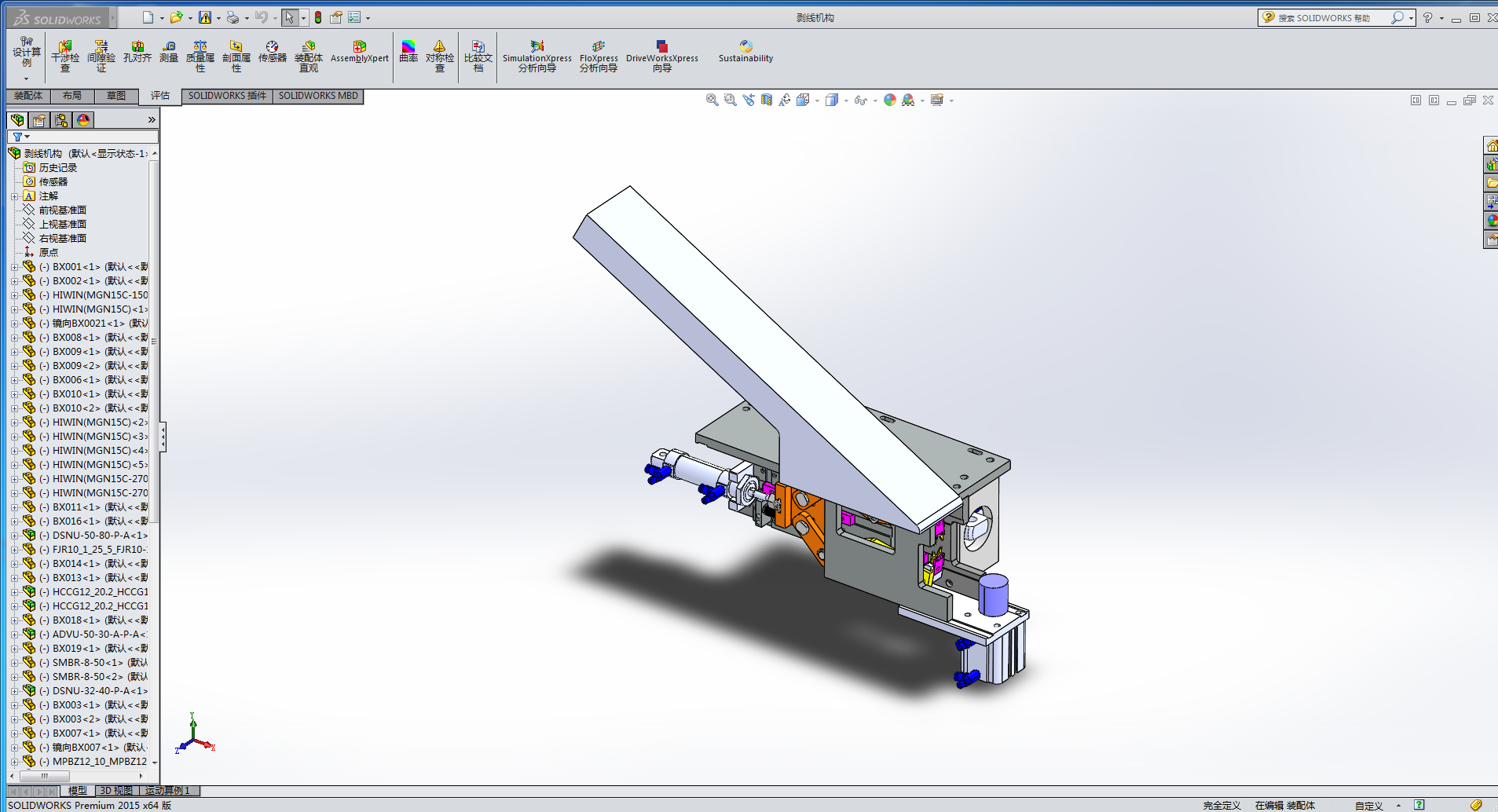Toggle the section view tool
The height and width of the screenshot is (812, 1498).
point(767,100)
